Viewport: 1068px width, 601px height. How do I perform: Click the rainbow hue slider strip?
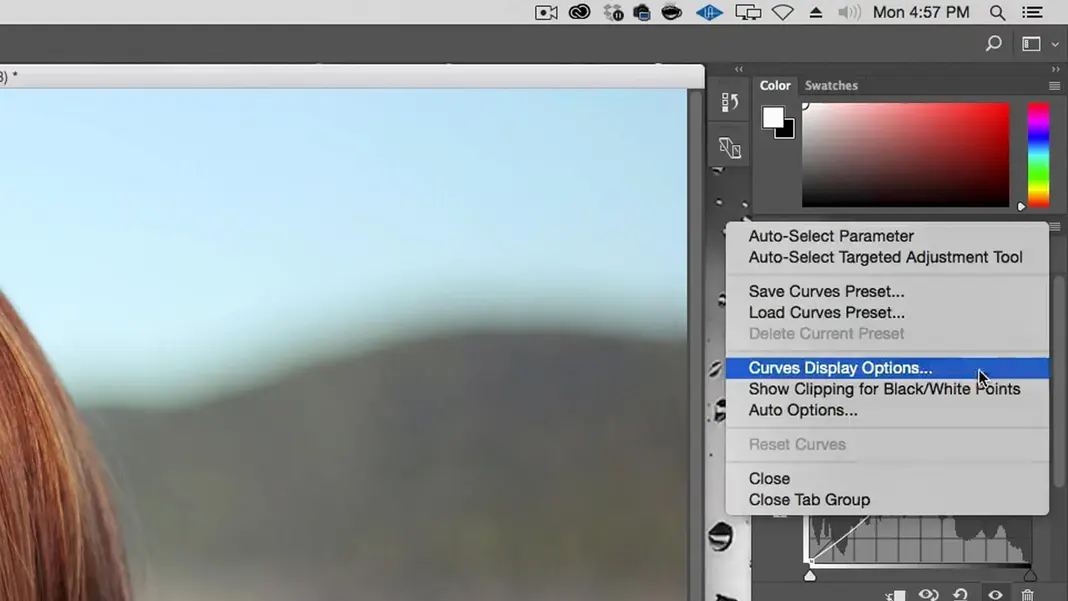pos(1038,155)
